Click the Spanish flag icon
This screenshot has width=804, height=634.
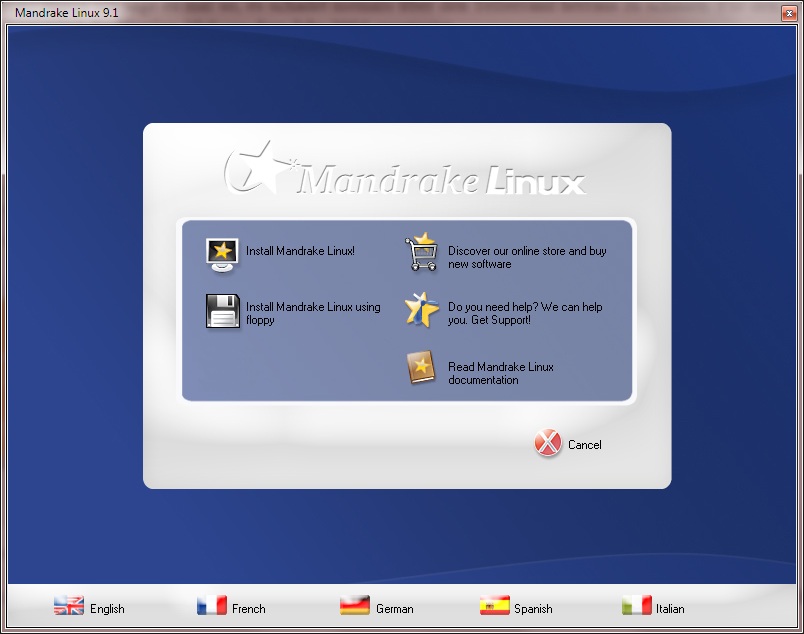coord(495,605)
